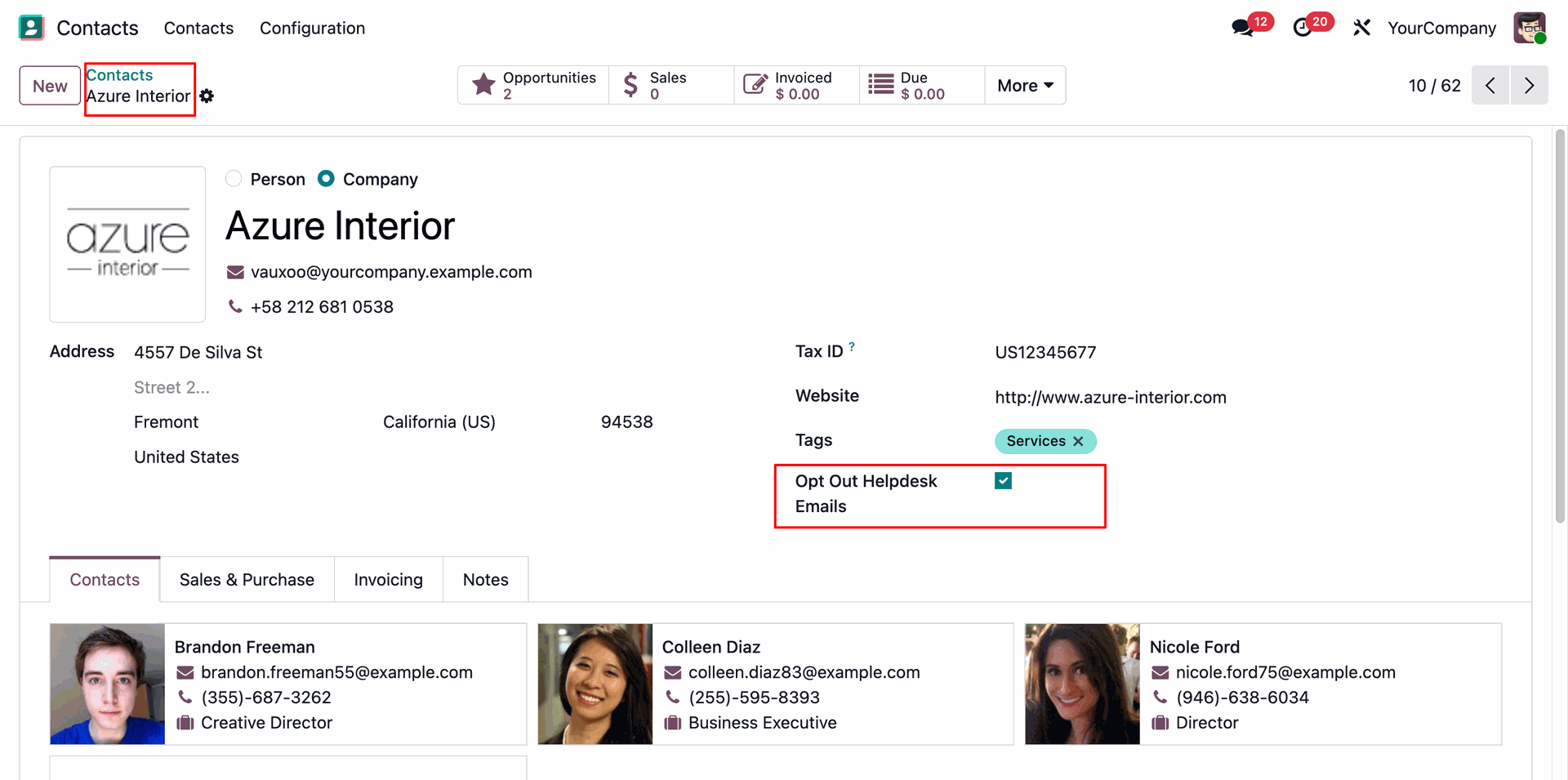The height and width of the screenshot is (780, 1568).
Task: Open the activities clock icon
Action: (x=1303, y=28)
